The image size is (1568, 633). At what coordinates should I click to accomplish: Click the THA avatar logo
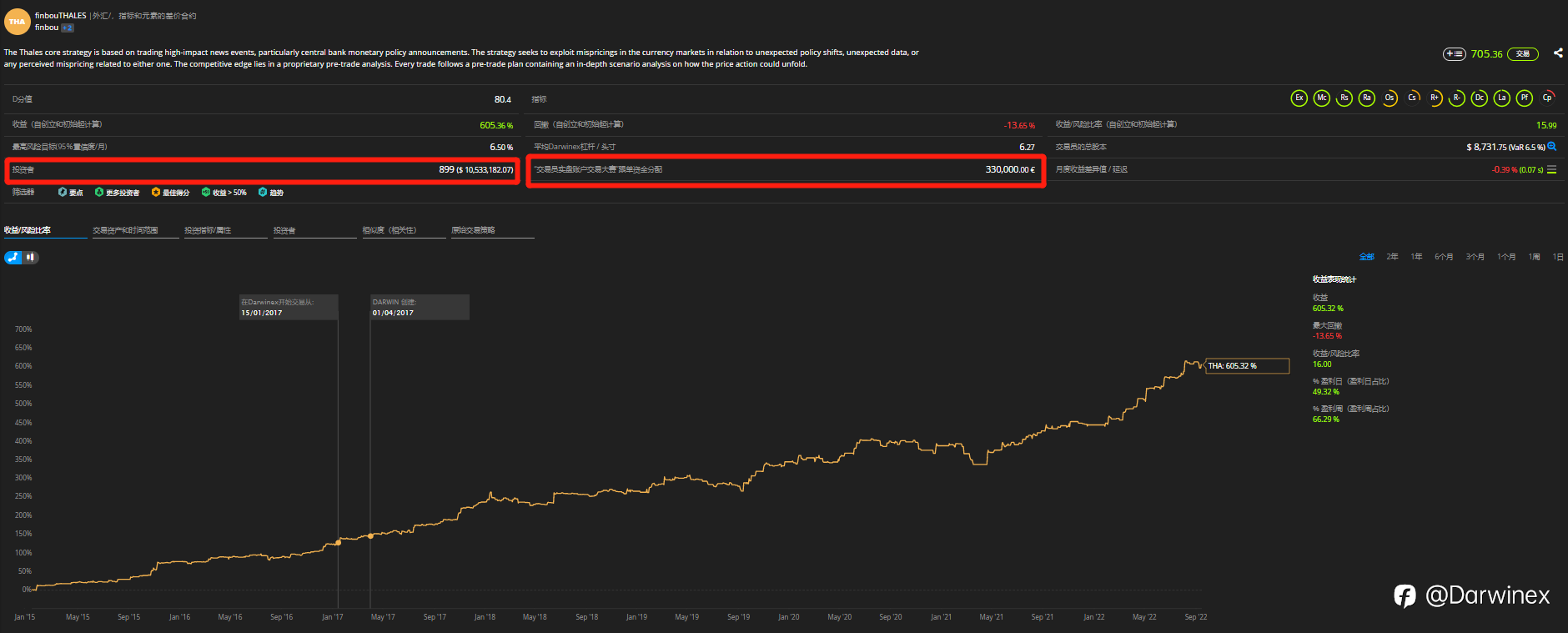(x=18, y=22)
